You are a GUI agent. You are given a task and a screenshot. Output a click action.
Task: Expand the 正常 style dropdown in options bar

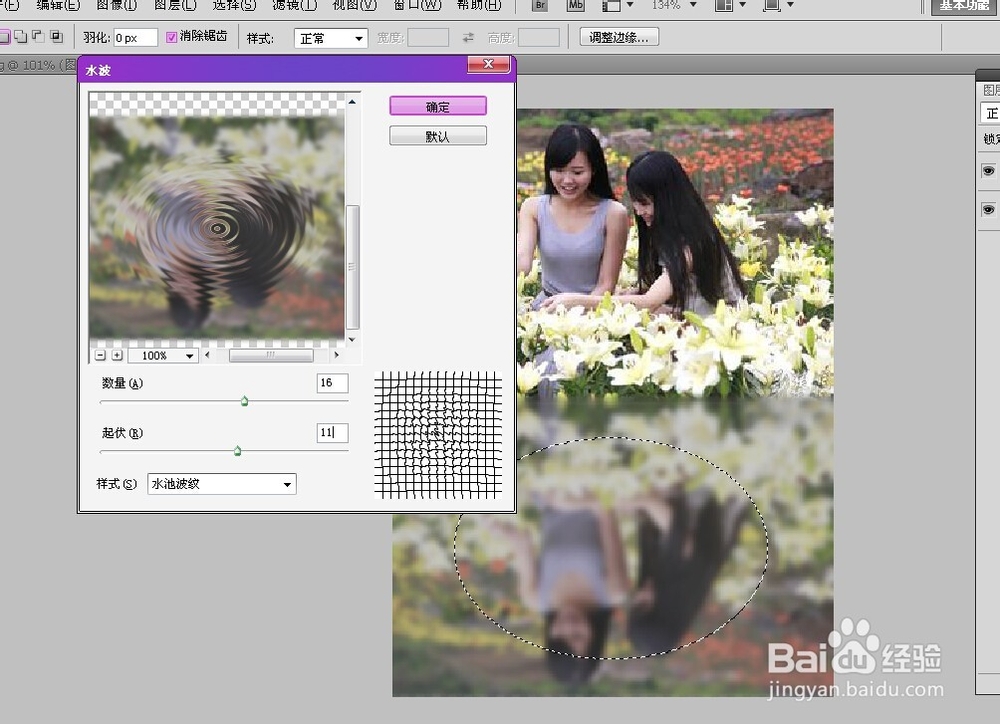click(331, 38)
